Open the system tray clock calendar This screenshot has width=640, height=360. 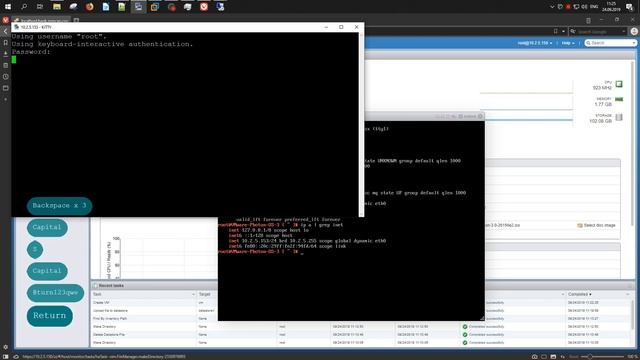click(611, 7)
